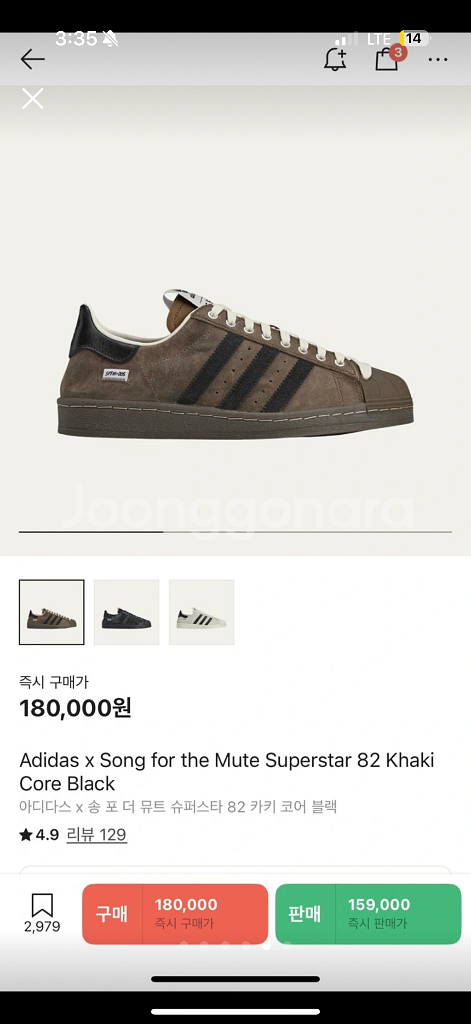
Task: Tap the red 구매 buy button
Action: (x=174, y=914)
